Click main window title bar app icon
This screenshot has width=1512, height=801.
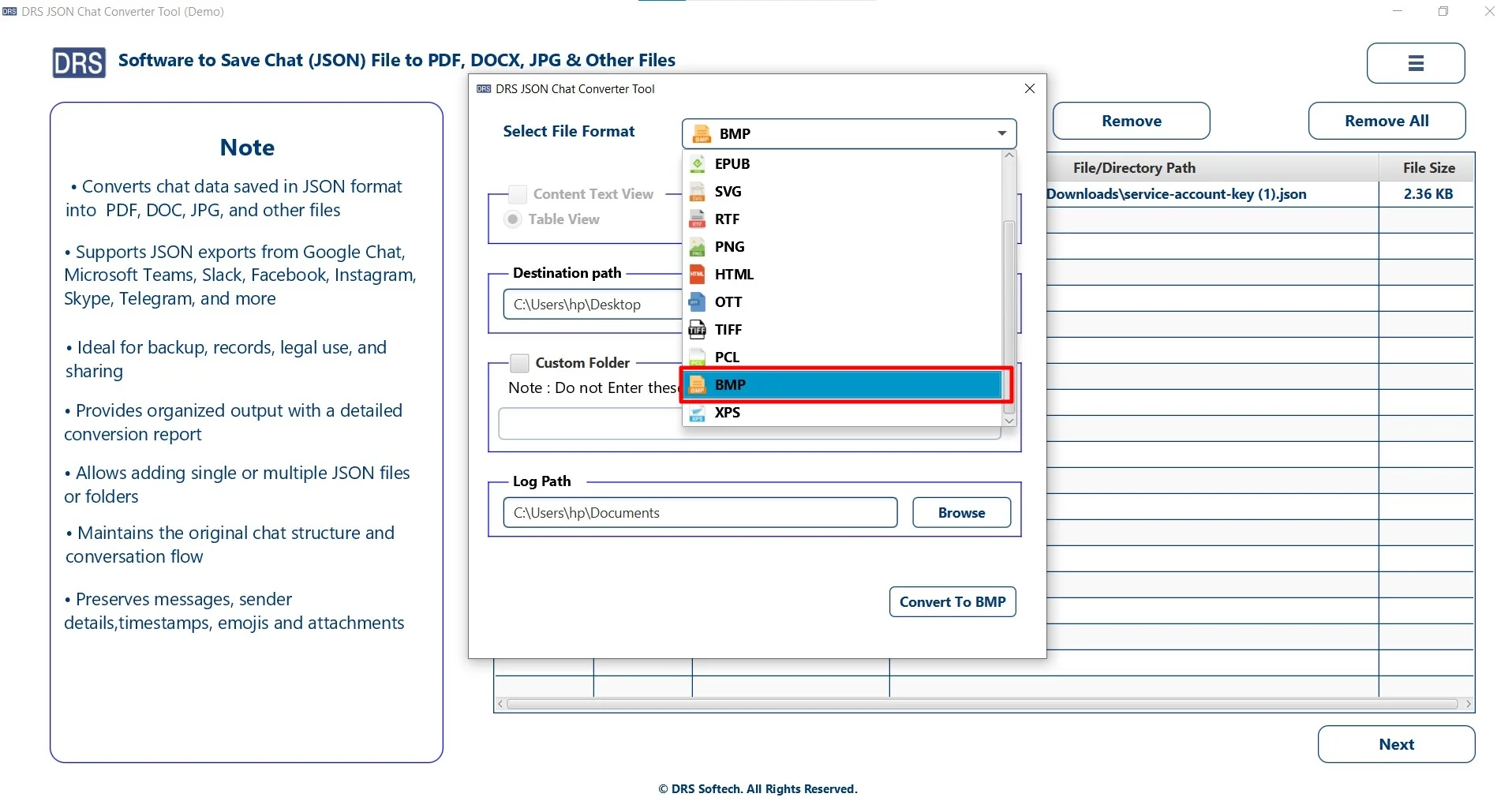9,12
